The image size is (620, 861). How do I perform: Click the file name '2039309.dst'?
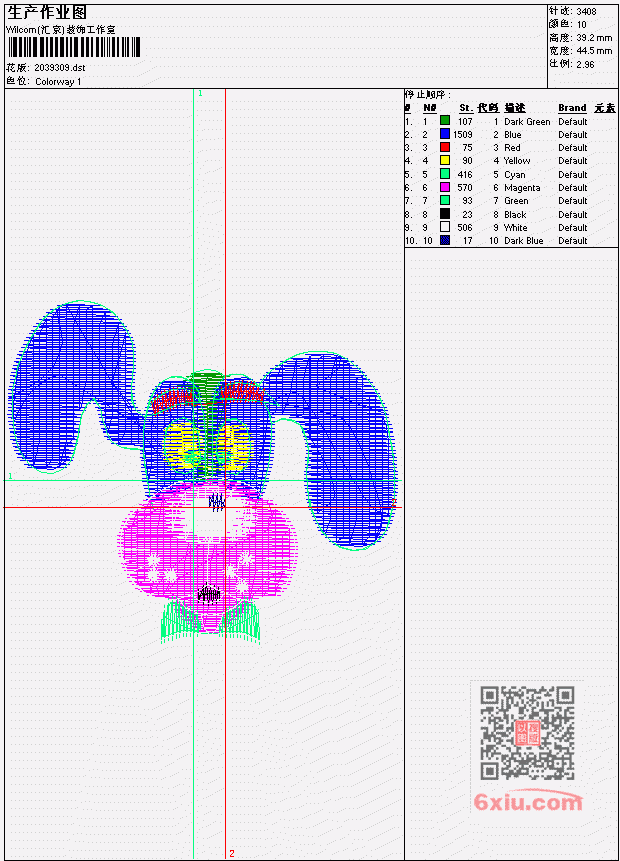59,68
